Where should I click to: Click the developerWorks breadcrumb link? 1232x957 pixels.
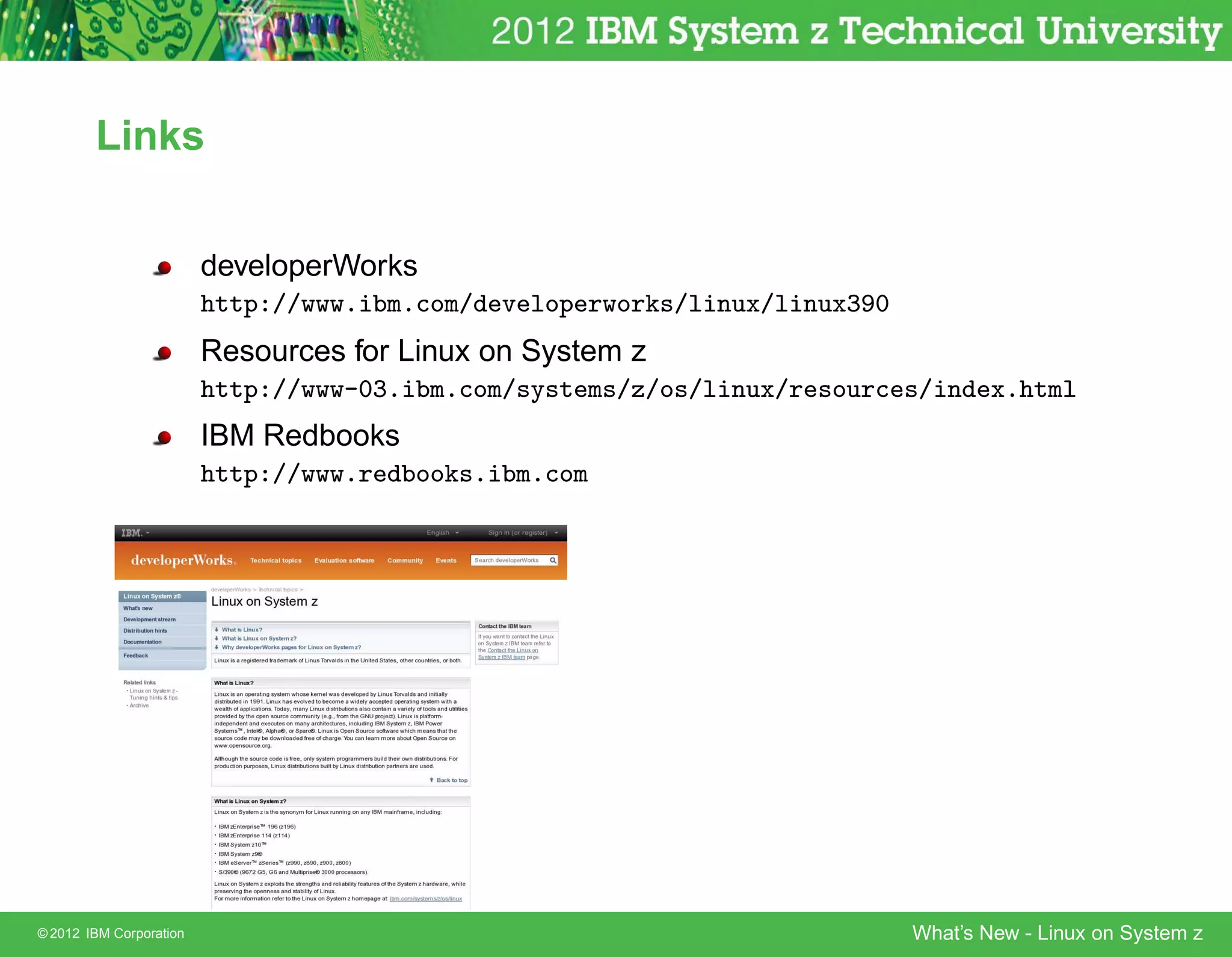point(230,589)
